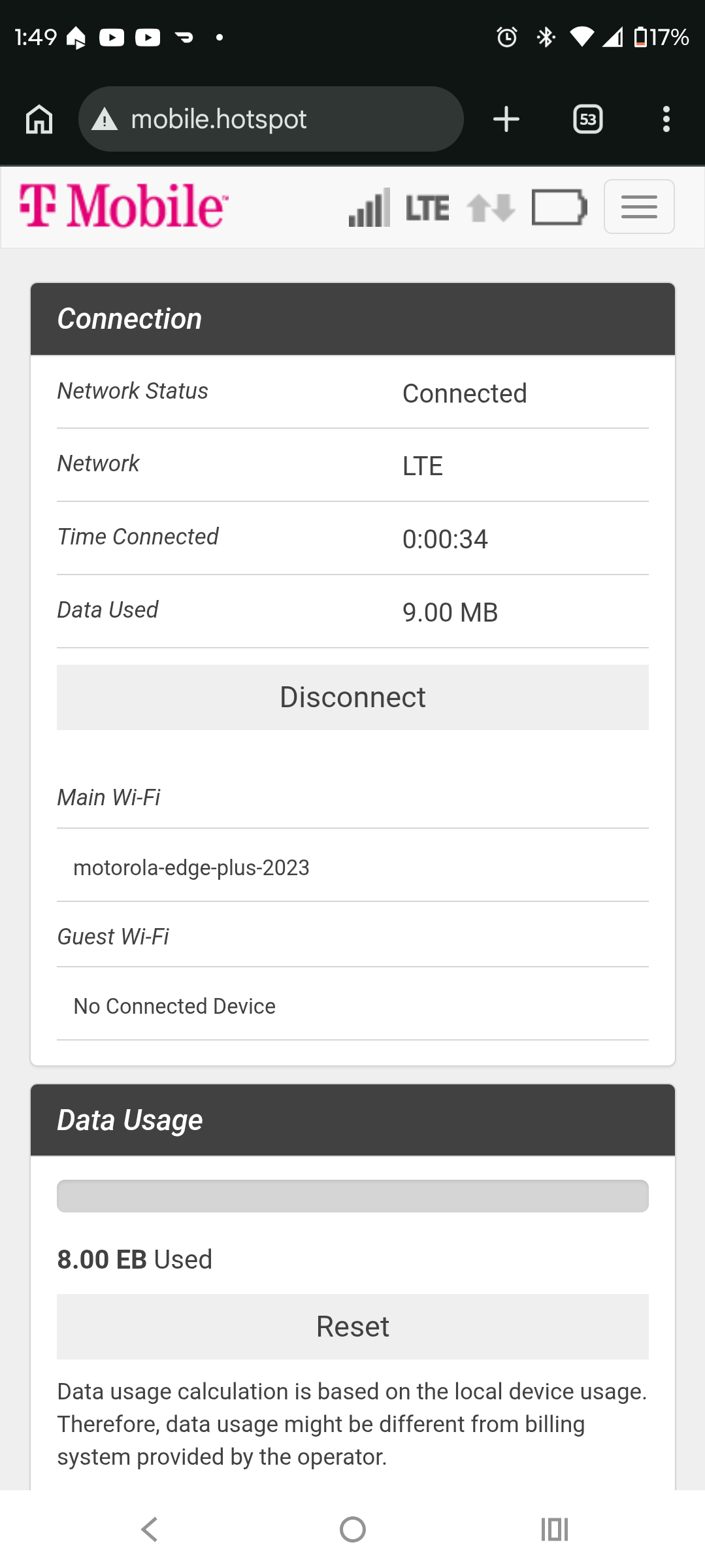Open the tab switcher showing 53 tabs
Viewport: 705px width, 1568px height.
point(587,120)
